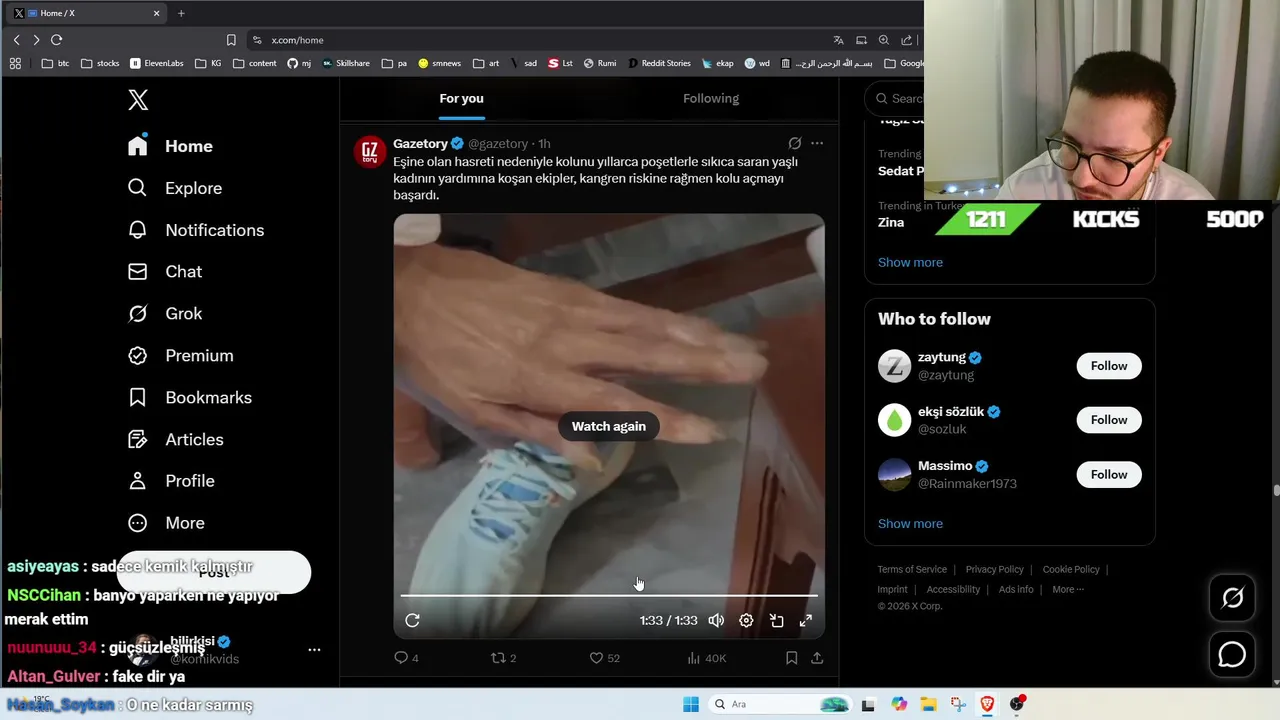Mute the video with the speaker icon
This screenshot has height=720, width=1280.
click(716, 621)
